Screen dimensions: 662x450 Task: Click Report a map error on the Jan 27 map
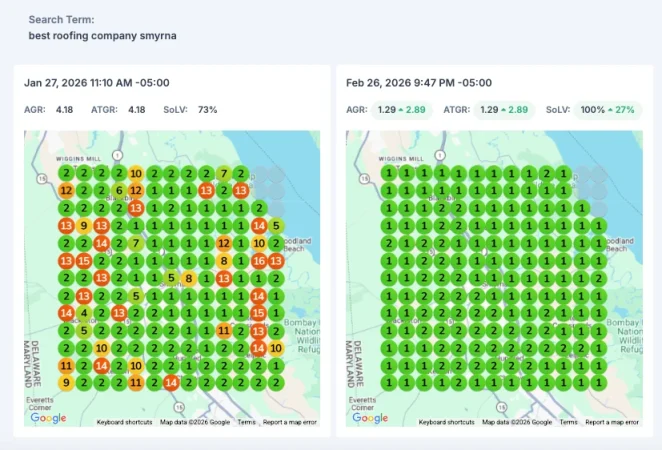(x=290, y=422)
